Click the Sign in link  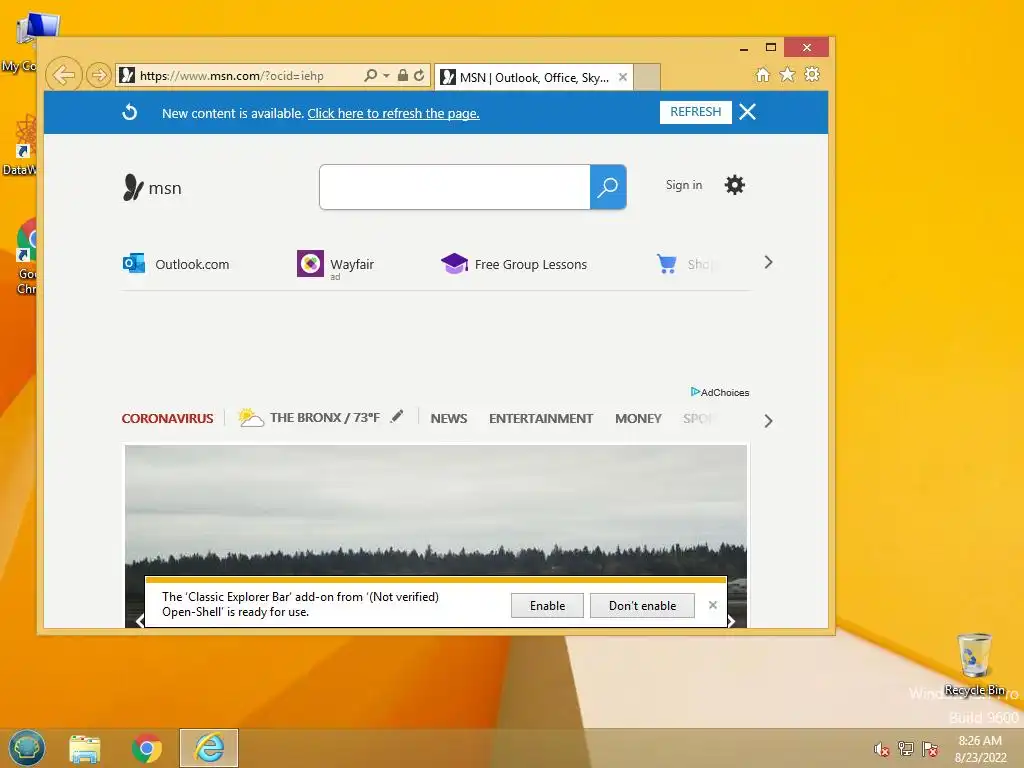684,185
